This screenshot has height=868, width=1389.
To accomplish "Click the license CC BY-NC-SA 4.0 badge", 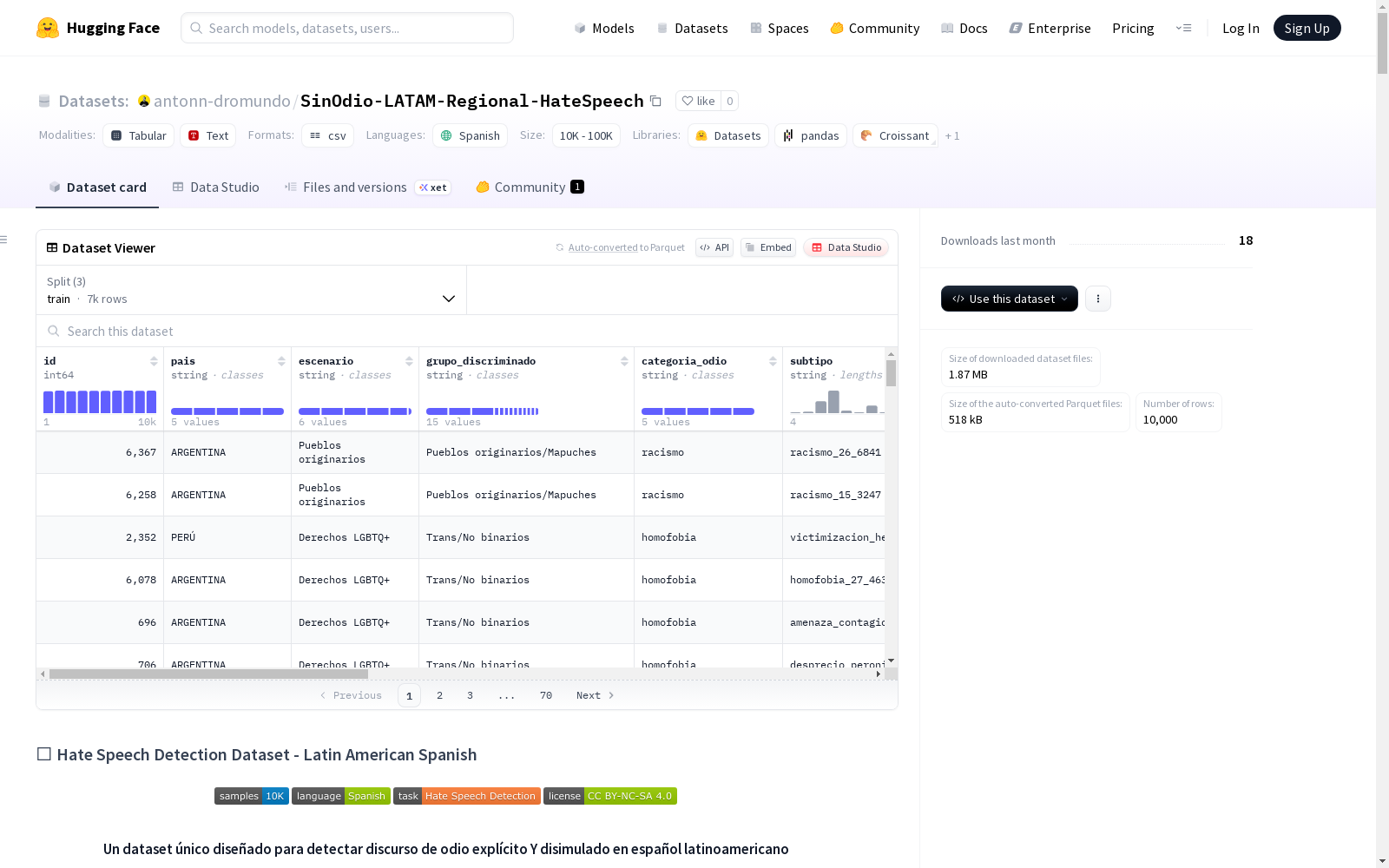I will pos(610,796).
